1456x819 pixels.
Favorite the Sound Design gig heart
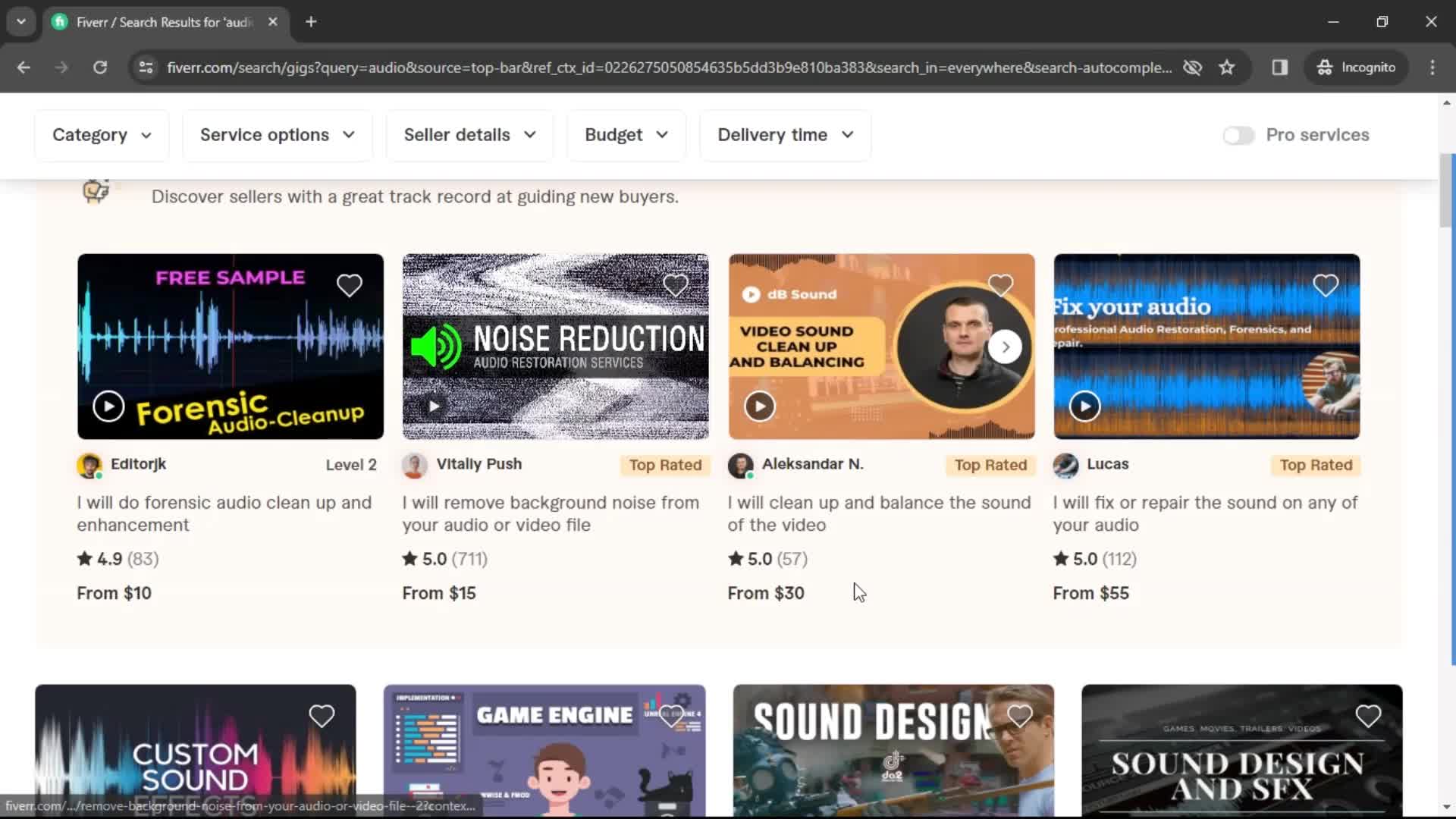(x=1020, y=716)
